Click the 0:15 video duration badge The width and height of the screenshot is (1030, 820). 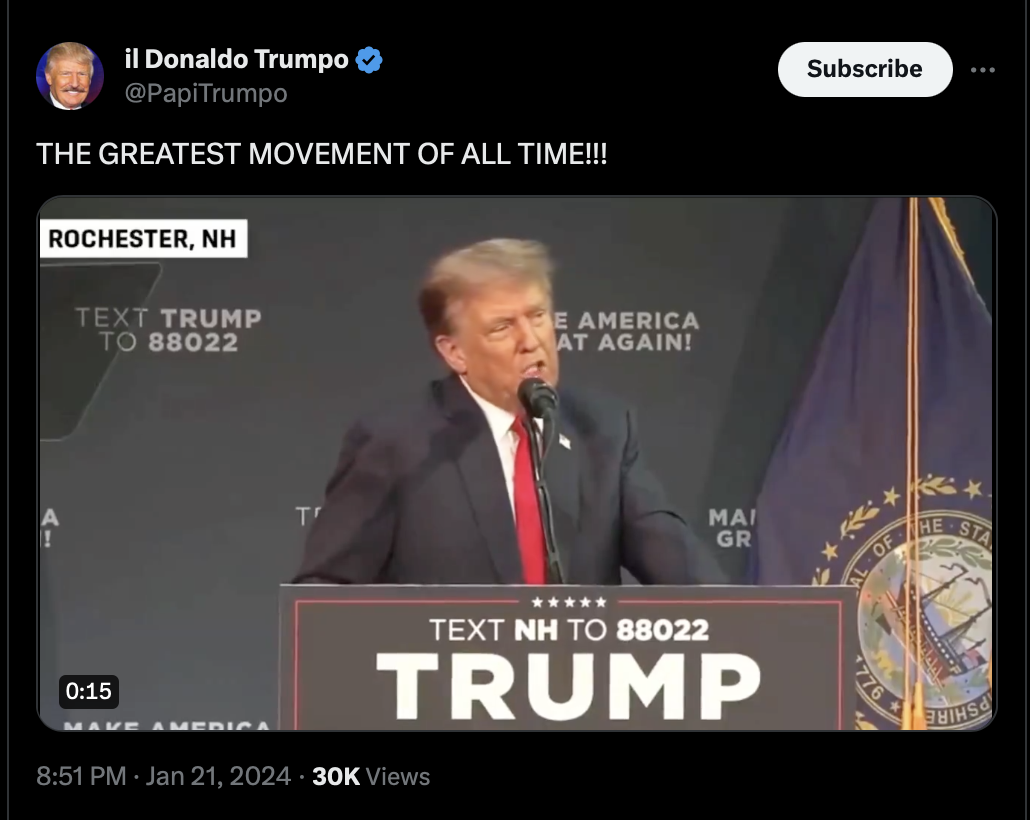89,691
